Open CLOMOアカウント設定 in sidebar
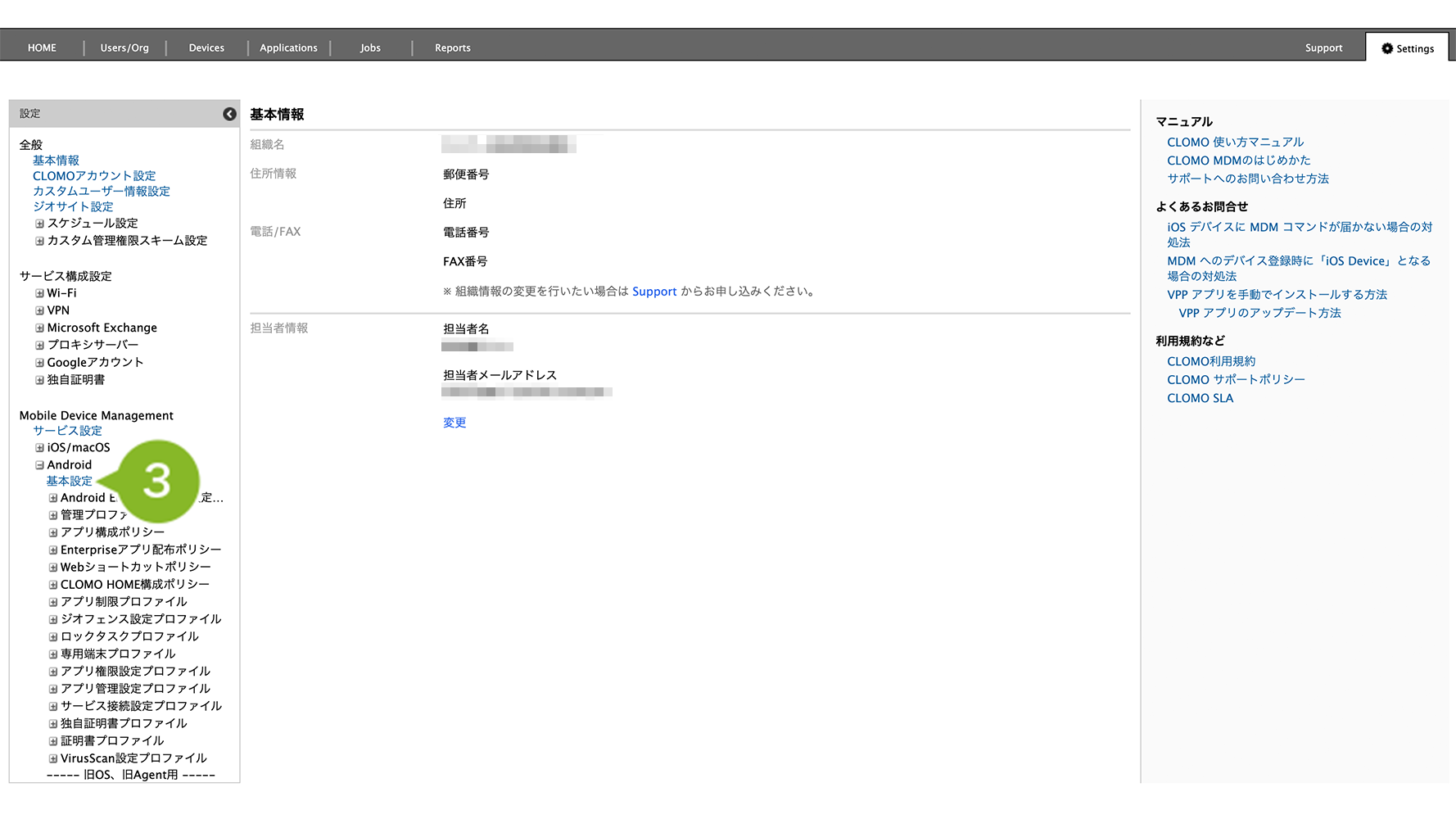Screen dimensions: 1456x819 point(94,176)
